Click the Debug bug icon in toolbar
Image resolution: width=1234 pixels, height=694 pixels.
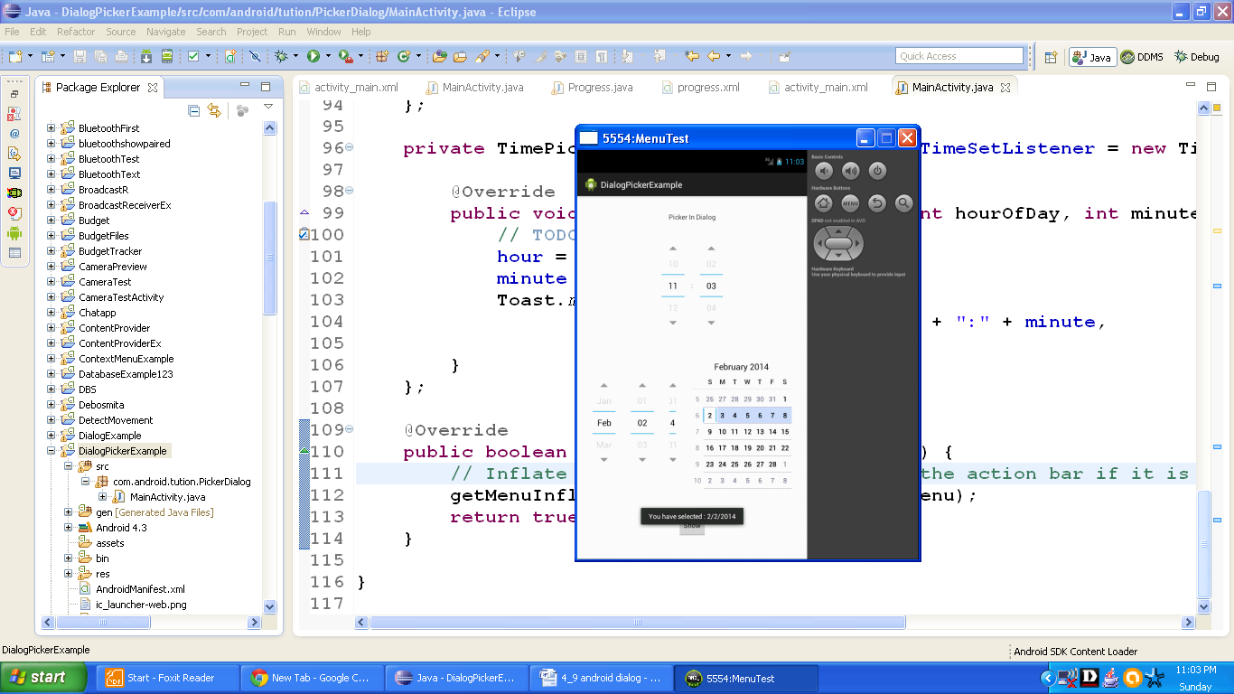[x=280, y=56]
